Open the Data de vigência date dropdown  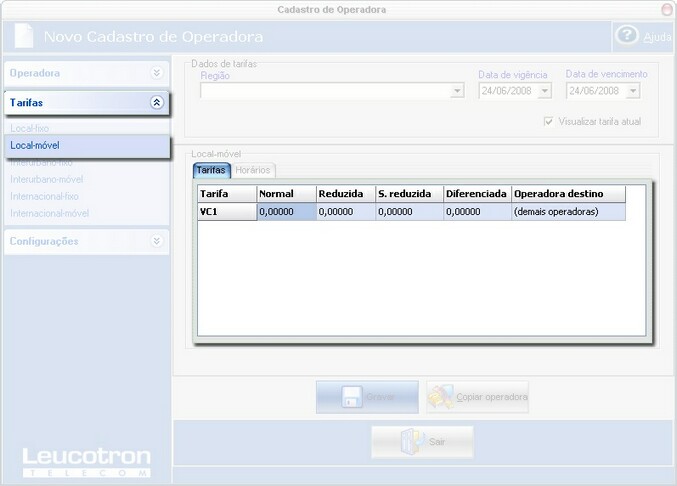click(545, 91)
